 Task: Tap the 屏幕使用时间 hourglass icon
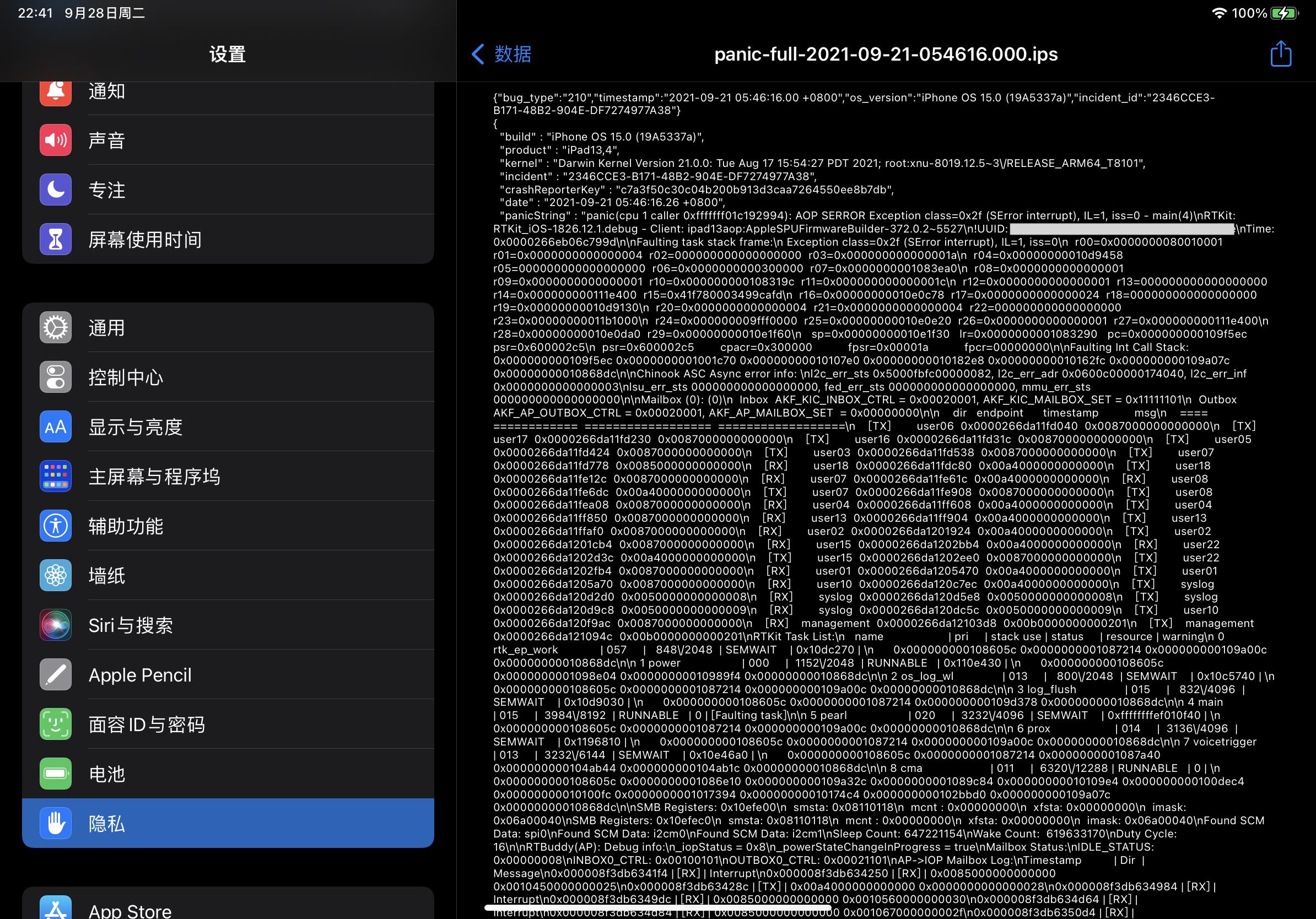click(56, 240)
